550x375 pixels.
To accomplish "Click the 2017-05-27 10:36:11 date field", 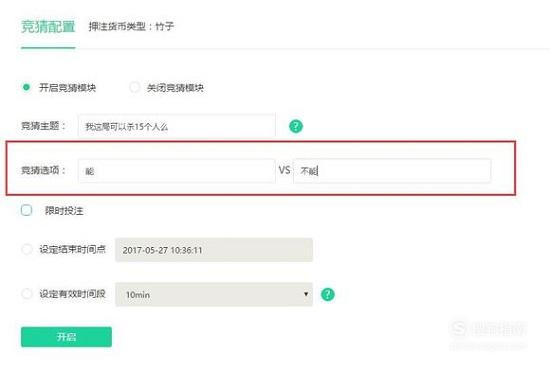I will click(x=214, y=250).
